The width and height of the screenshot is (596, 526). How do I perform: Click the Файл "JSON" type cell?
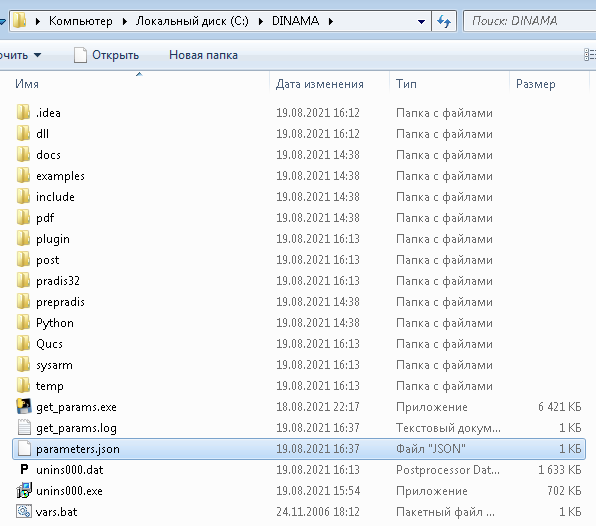[431, 449]
